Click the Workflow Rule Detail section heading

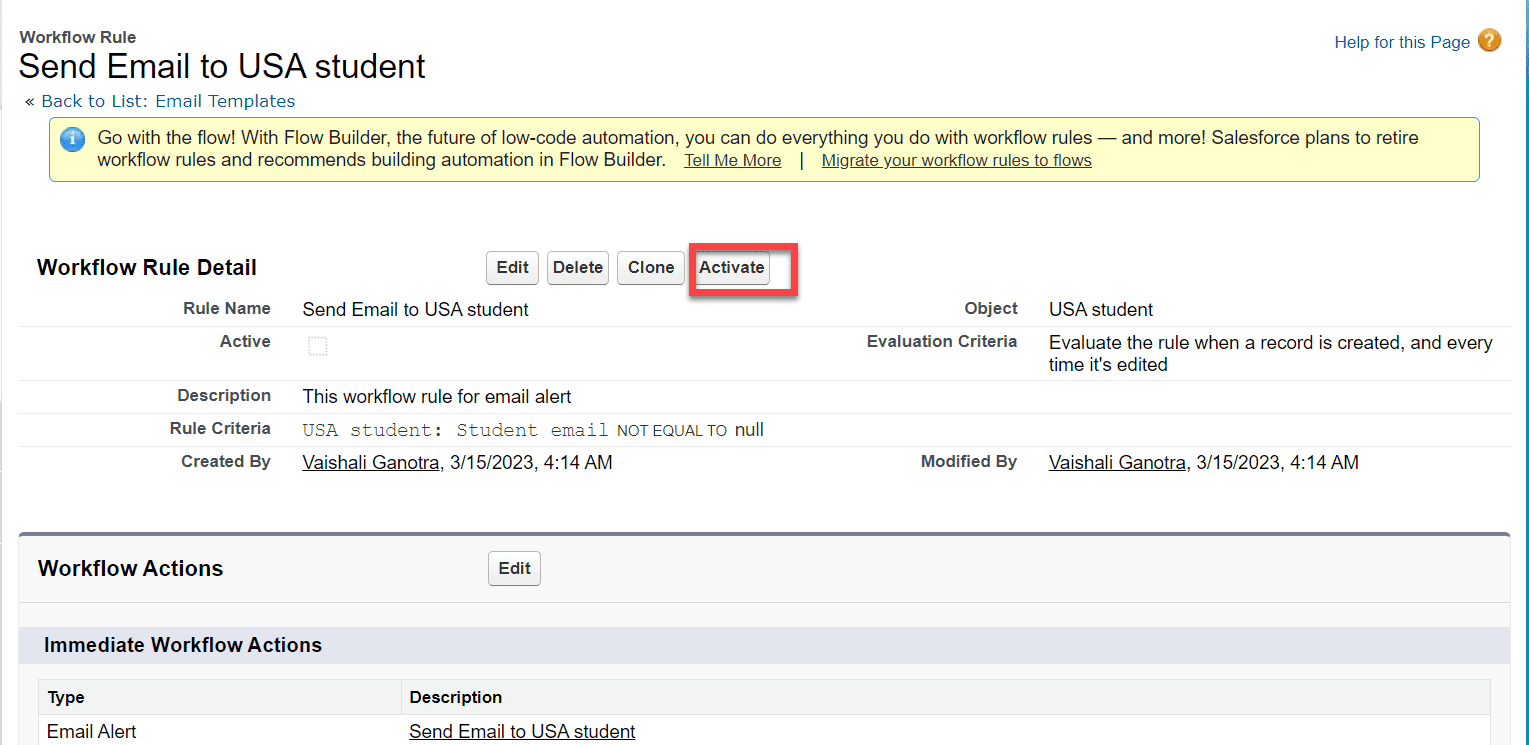click(146, 267)
